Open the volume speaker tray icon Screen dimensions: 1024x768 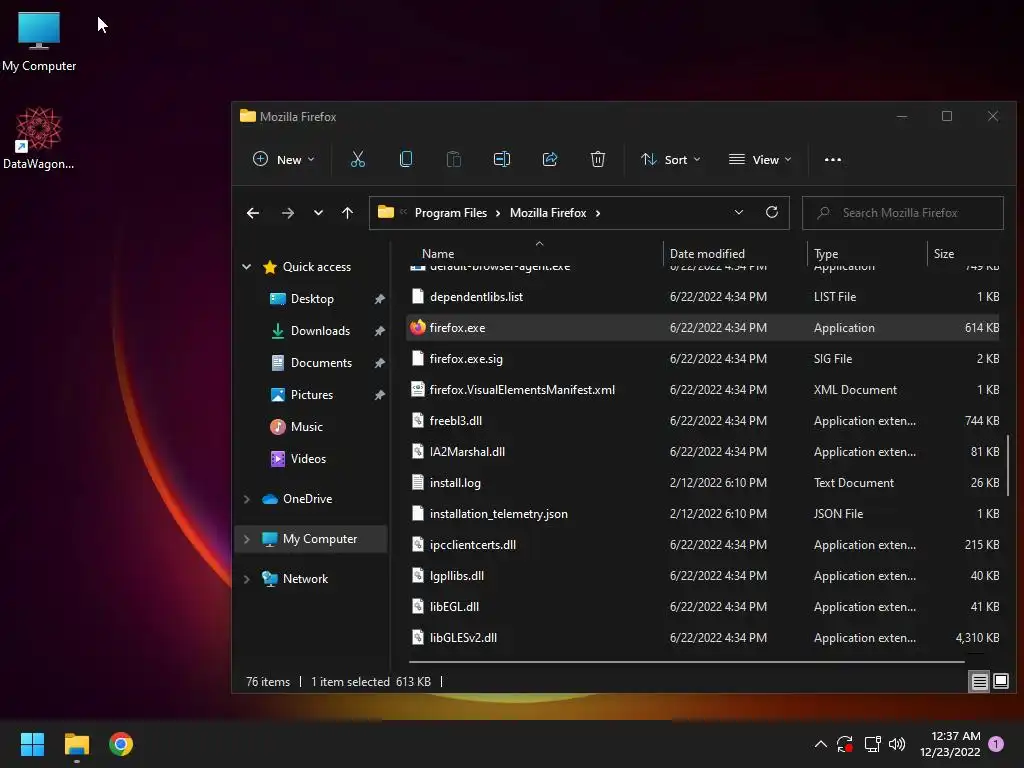click(x=897, y=744)
